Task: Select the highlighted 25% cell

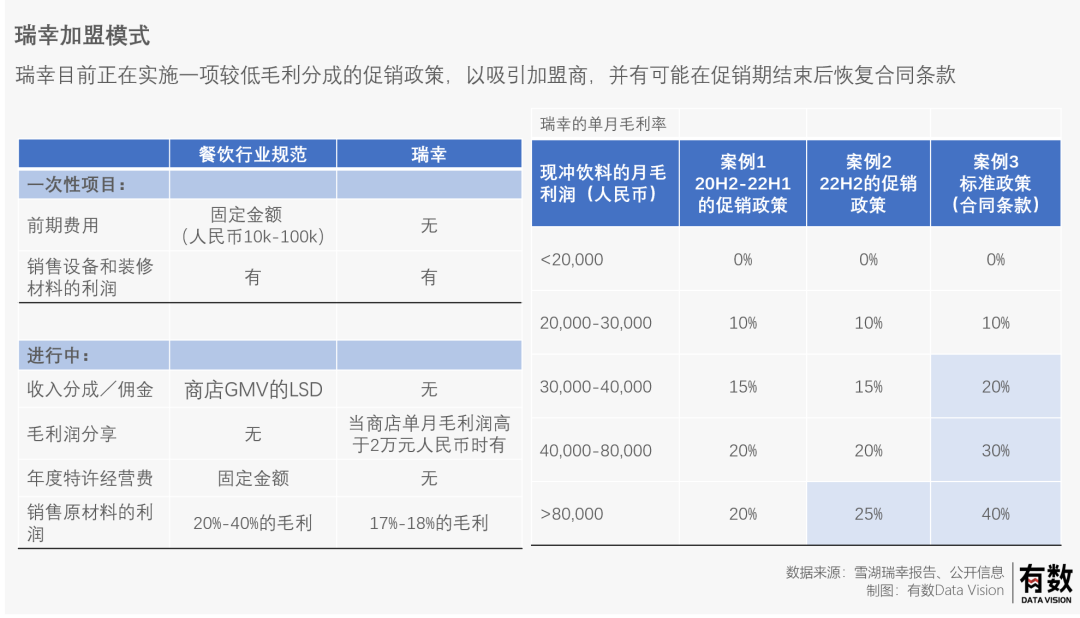Action: click(868, 514)
